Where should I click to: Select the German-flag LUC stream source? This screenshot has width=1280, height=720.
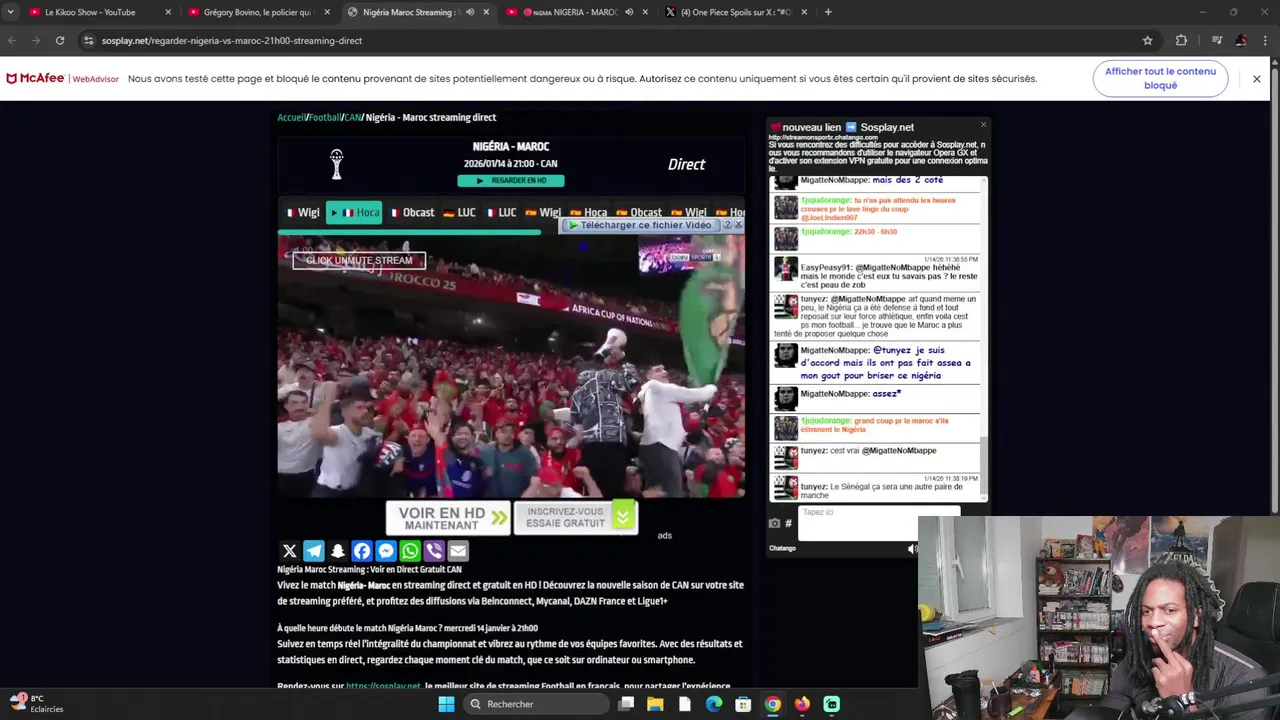click(x=459, y=213)
